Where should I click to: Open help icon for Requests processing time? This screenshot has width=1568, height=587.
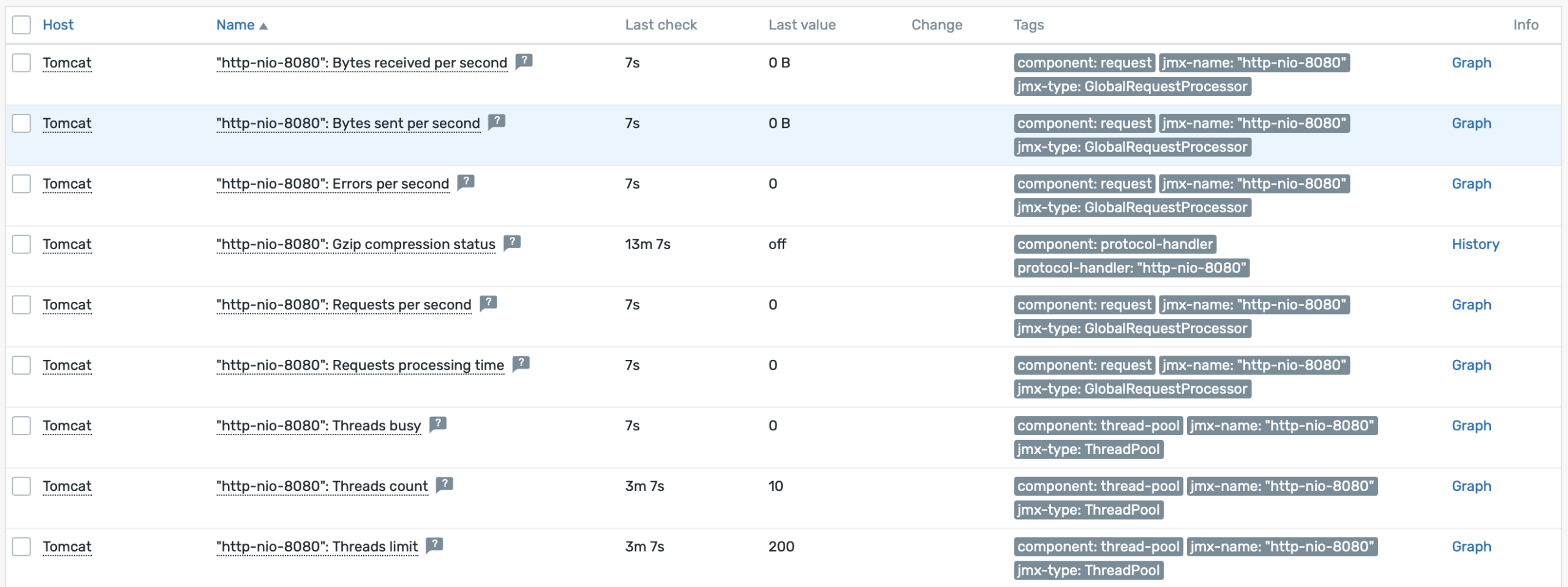coord(521,364)
